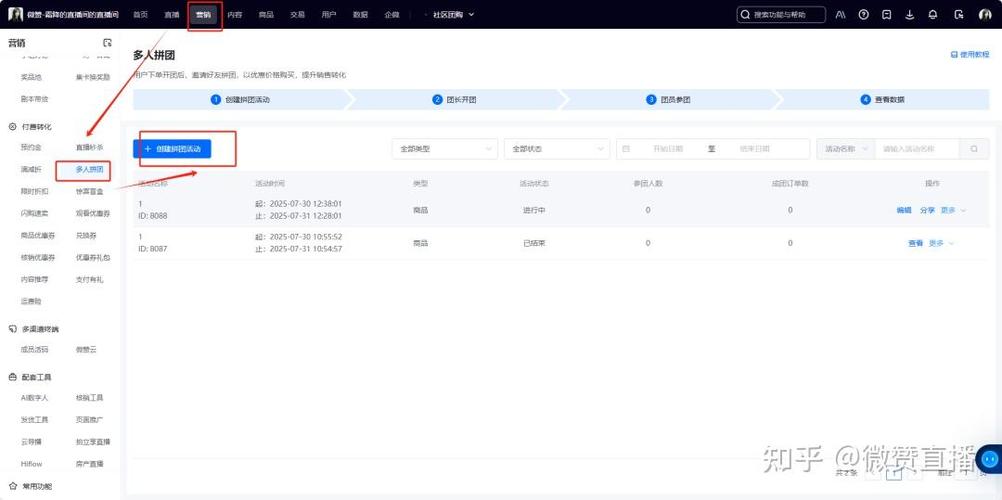Expand the 社区团购 dropdown in top bar
Image resolution: width=1002 pixels, height=500 pixels.
click(454, 15)
